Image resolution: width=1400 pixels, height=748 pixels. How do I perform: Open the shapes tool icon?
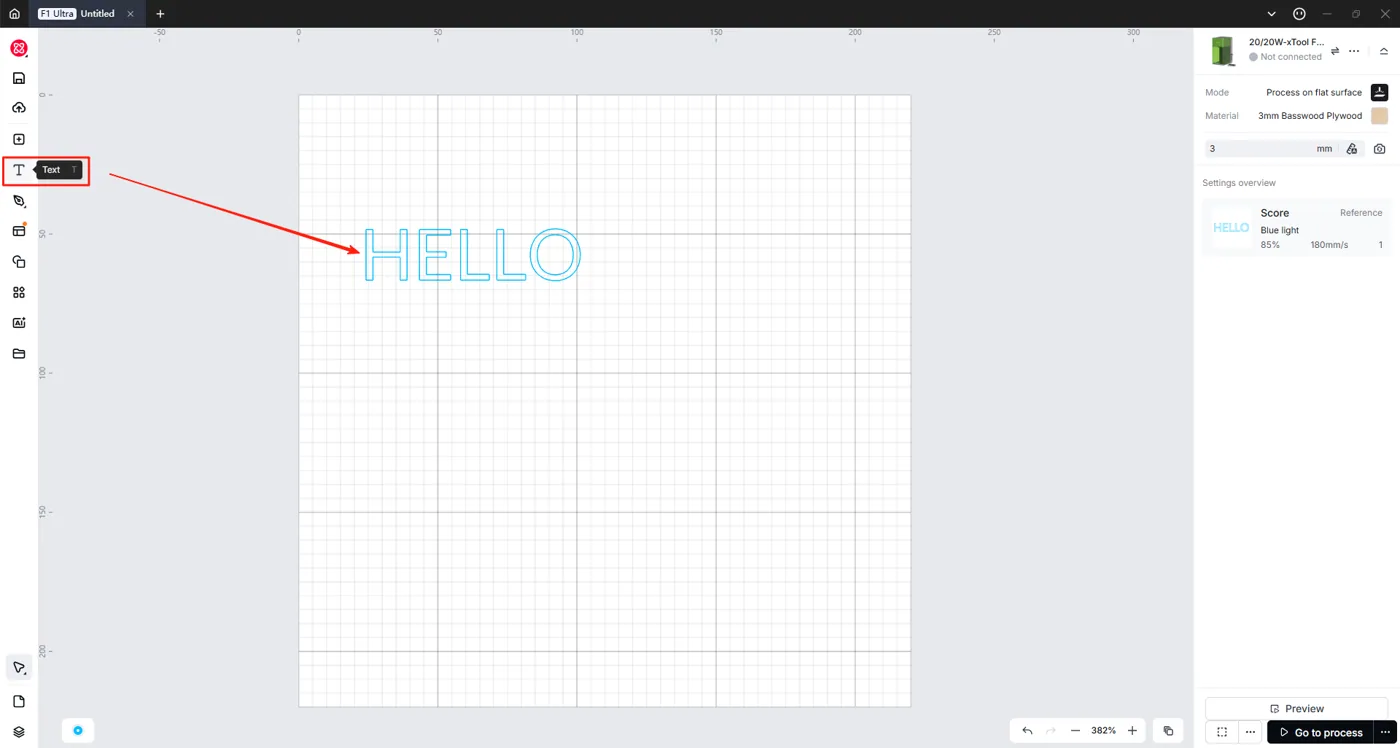coord(18,262)
